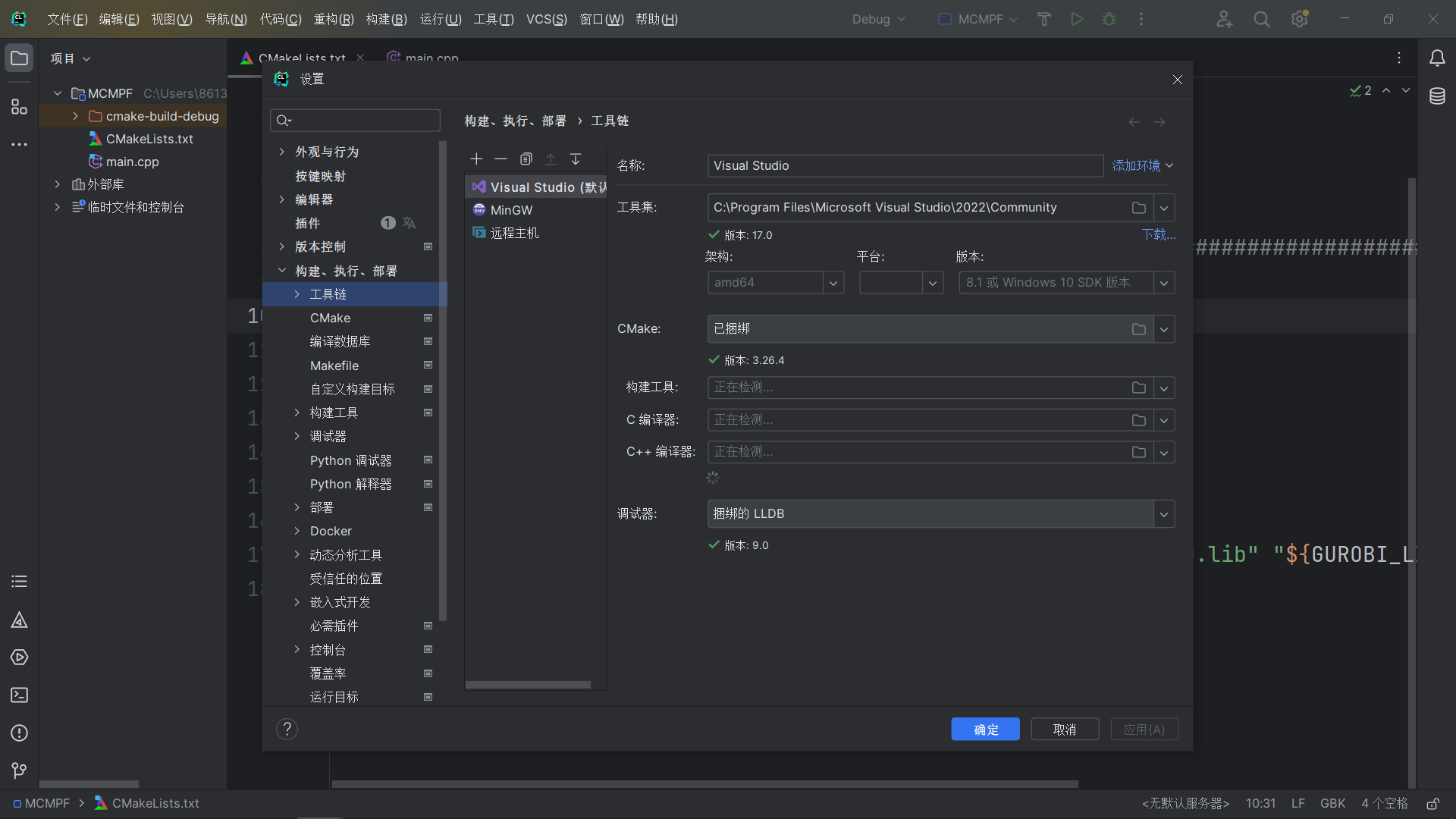1456x819 pixels.
Task: Copy the selected toolchain
Action: pos(526,159)
